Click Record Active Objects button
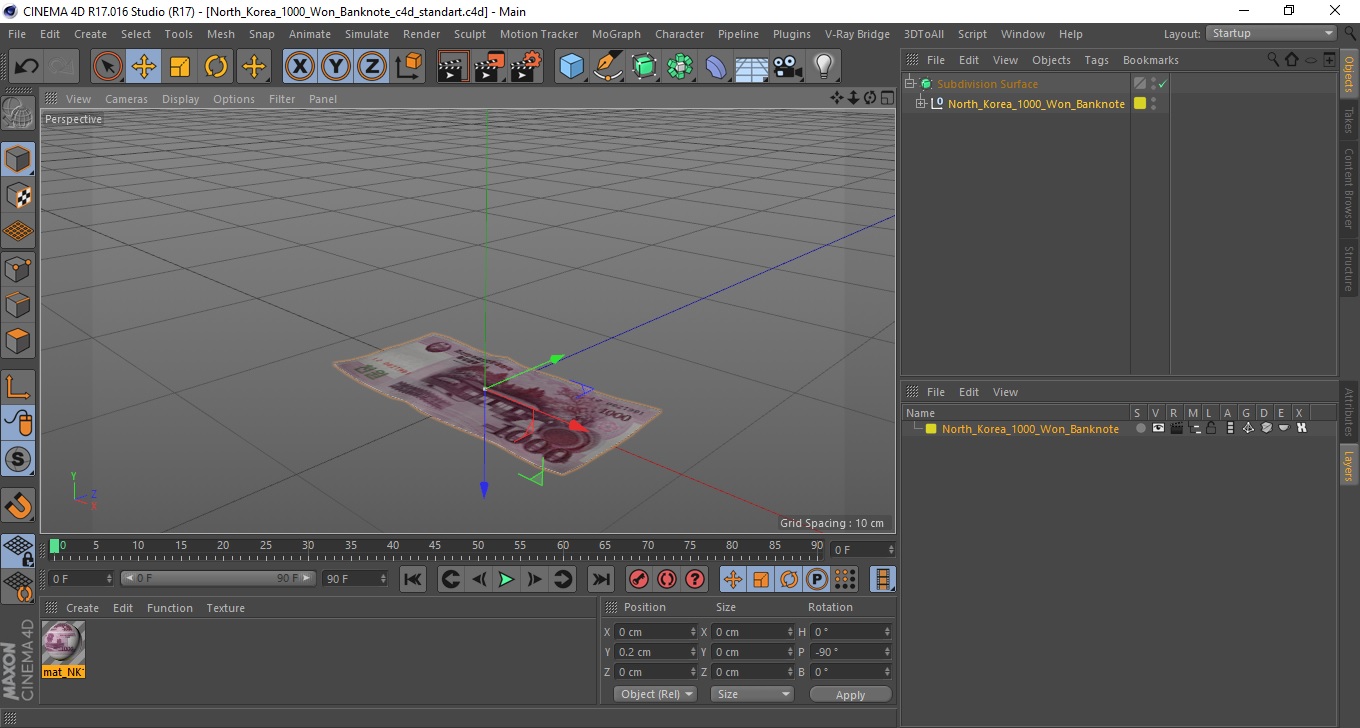Screen dimensions: 1360x728 pos(638,579)
